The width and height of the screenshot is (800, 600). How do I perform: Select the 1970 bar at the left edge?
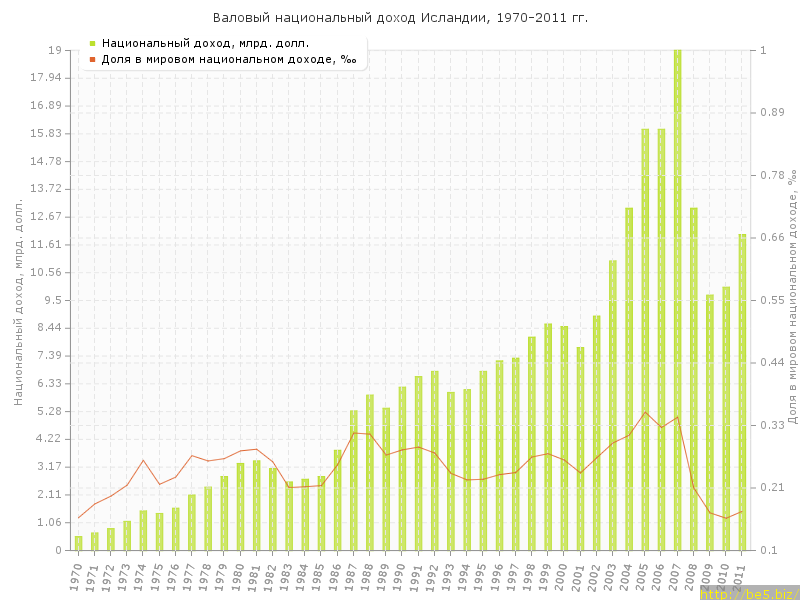coord(78,543)
